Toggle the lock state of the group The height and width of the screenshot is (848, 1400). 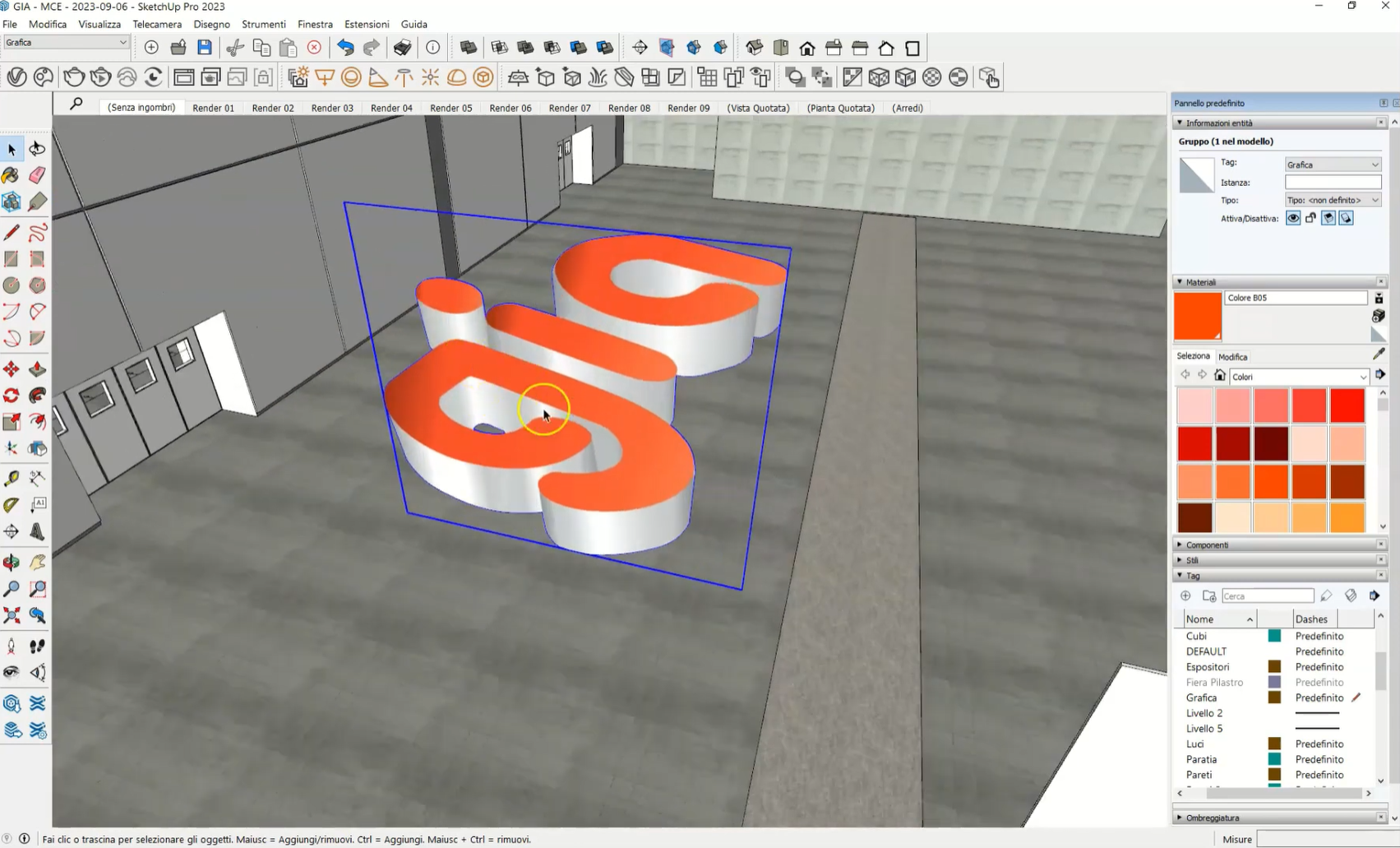point(1310,219)
